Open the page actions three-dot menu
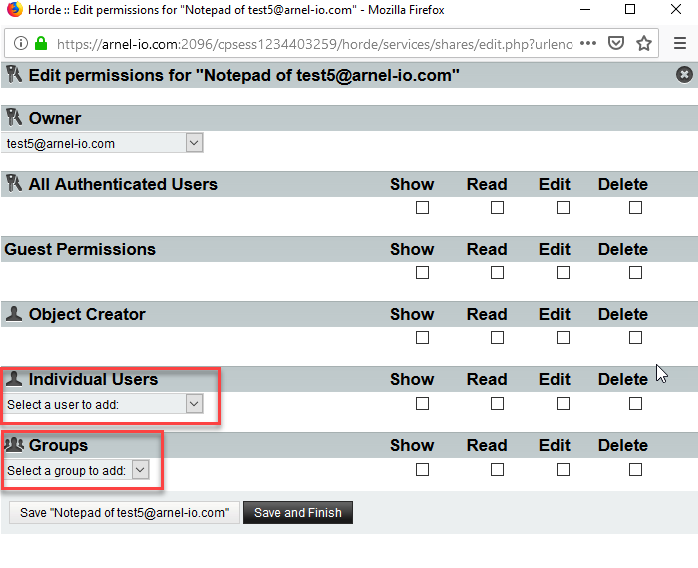The height and width of the screenshot is (568, 698). (x=588, y=44)
